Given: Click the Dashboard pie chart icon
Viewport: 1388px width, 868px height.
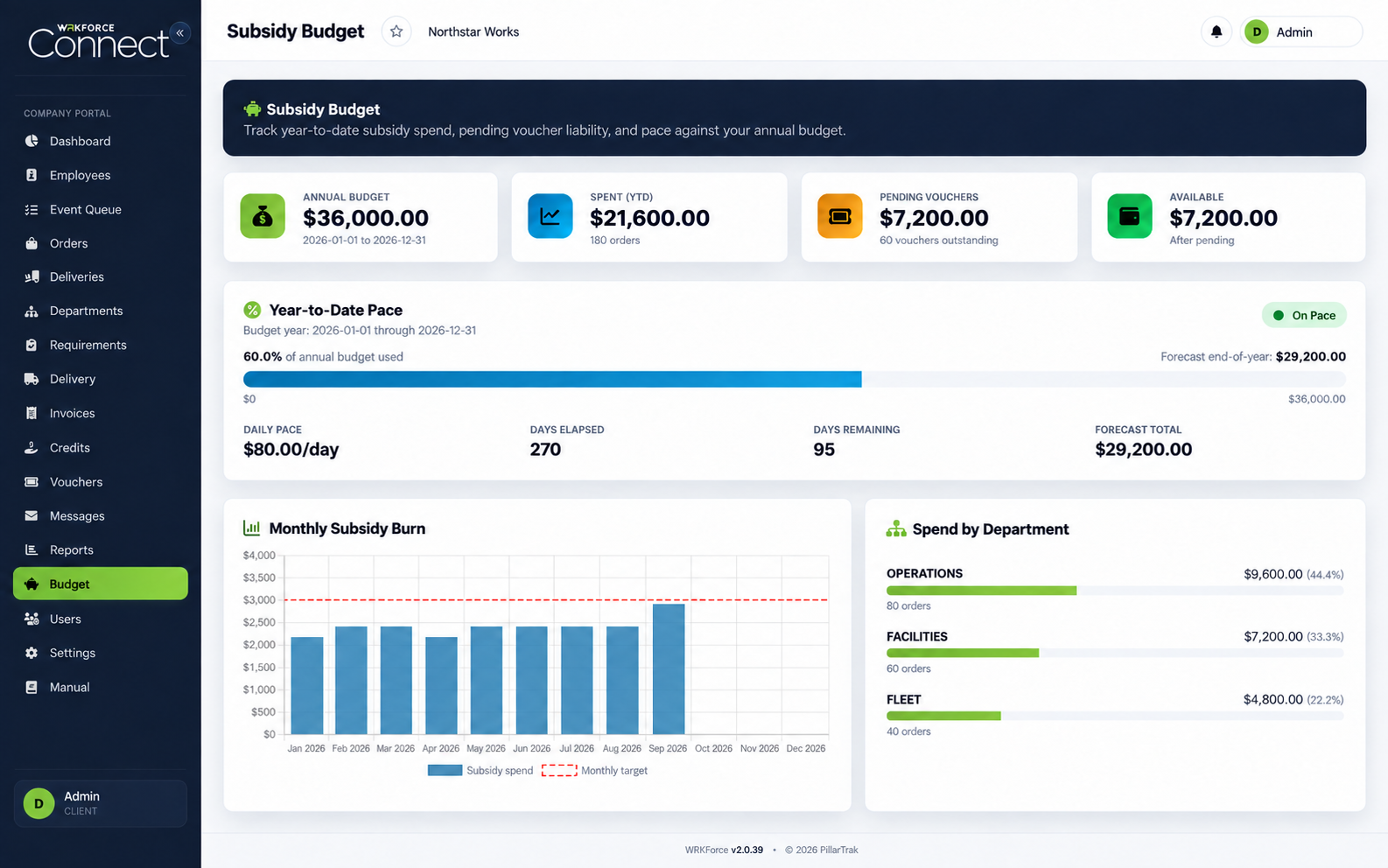Looking at the screenshot, I should pyautogui.click(x=32, y=141).
